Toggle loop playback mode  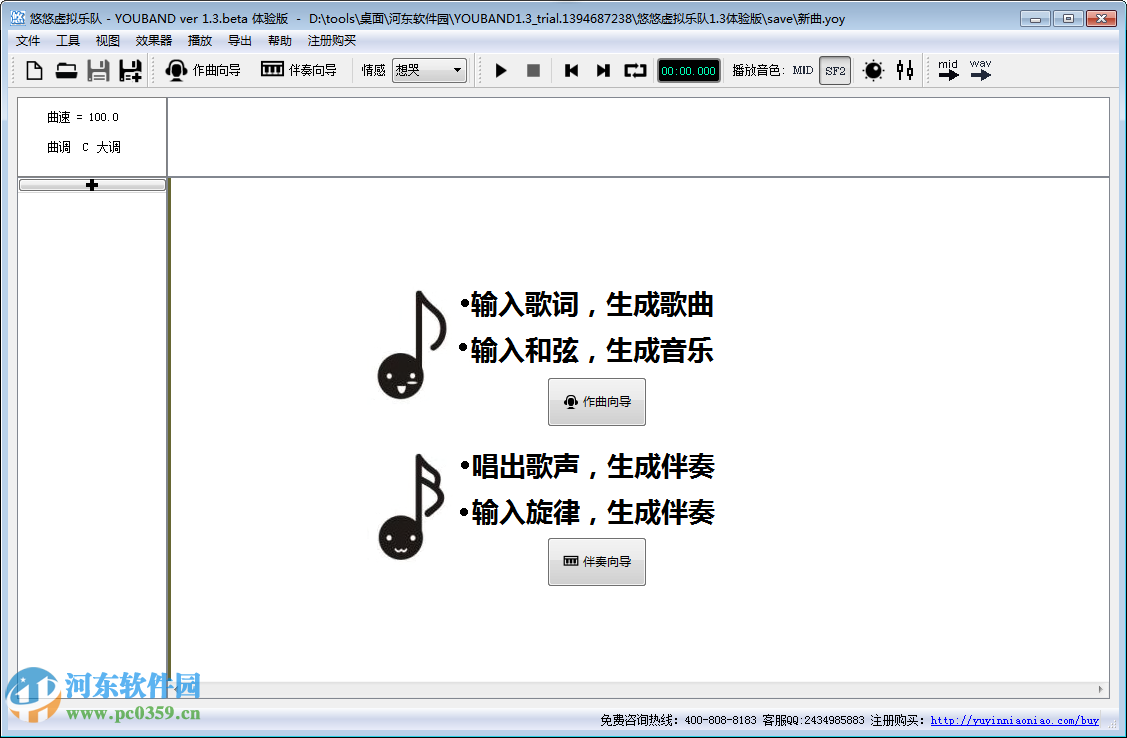click(x=634, y=70)
